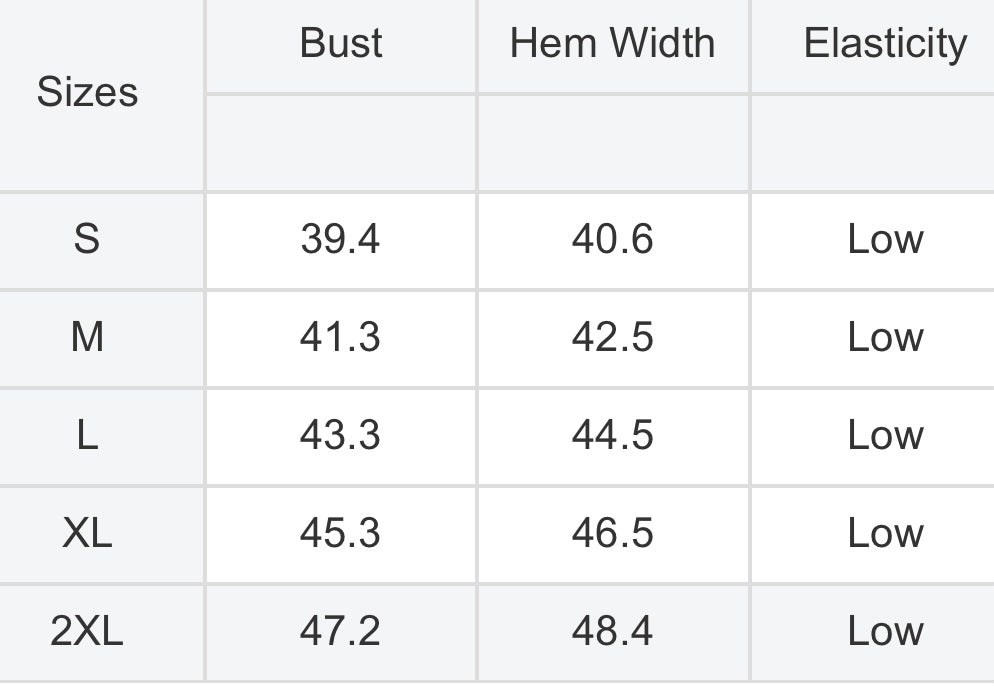Select the Bust column header
This screenshot has width=994, height=686.
click(341, 43)
